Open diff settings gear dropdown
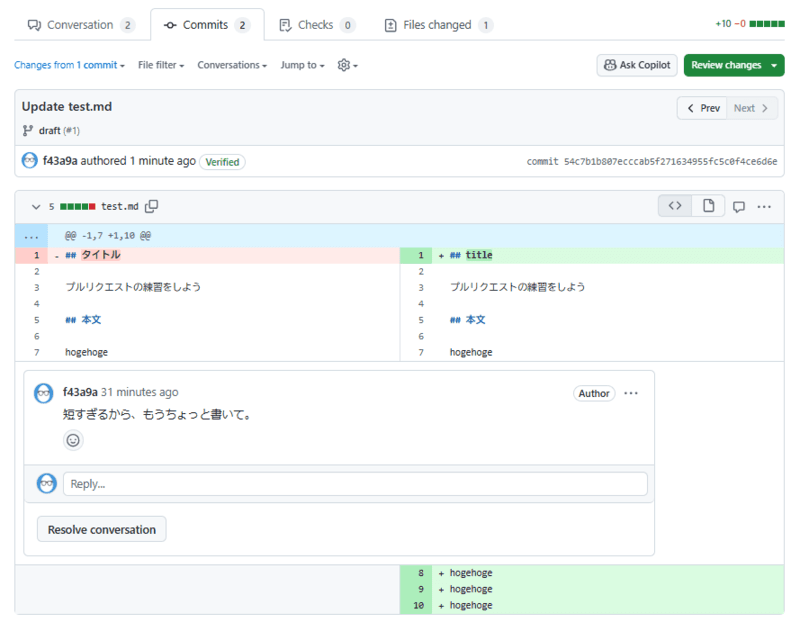 (x=347, y=65)
